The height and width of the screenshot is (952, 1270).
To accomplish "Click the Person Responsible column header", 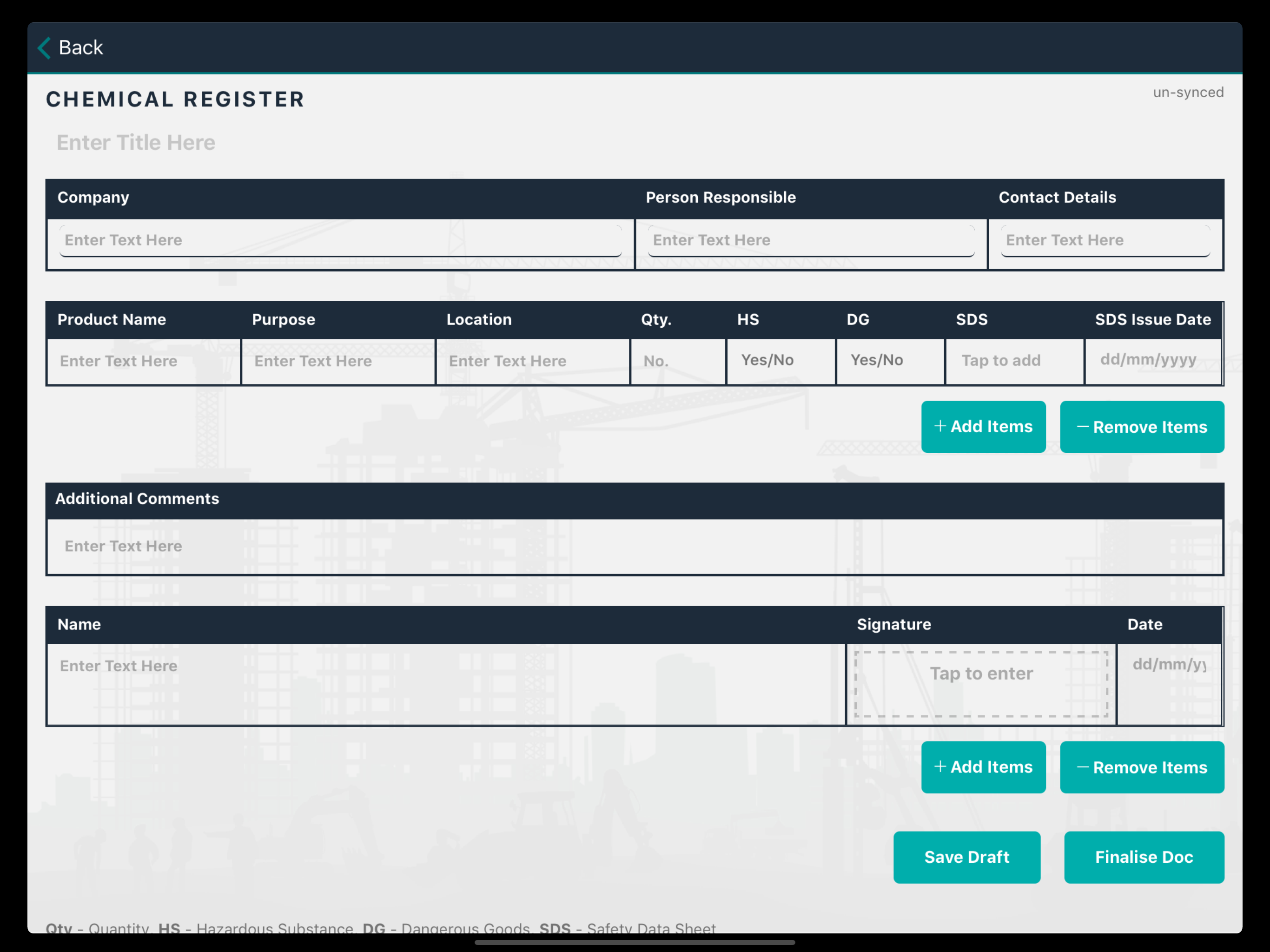I will pyautogui.click(x=721, y=197).
